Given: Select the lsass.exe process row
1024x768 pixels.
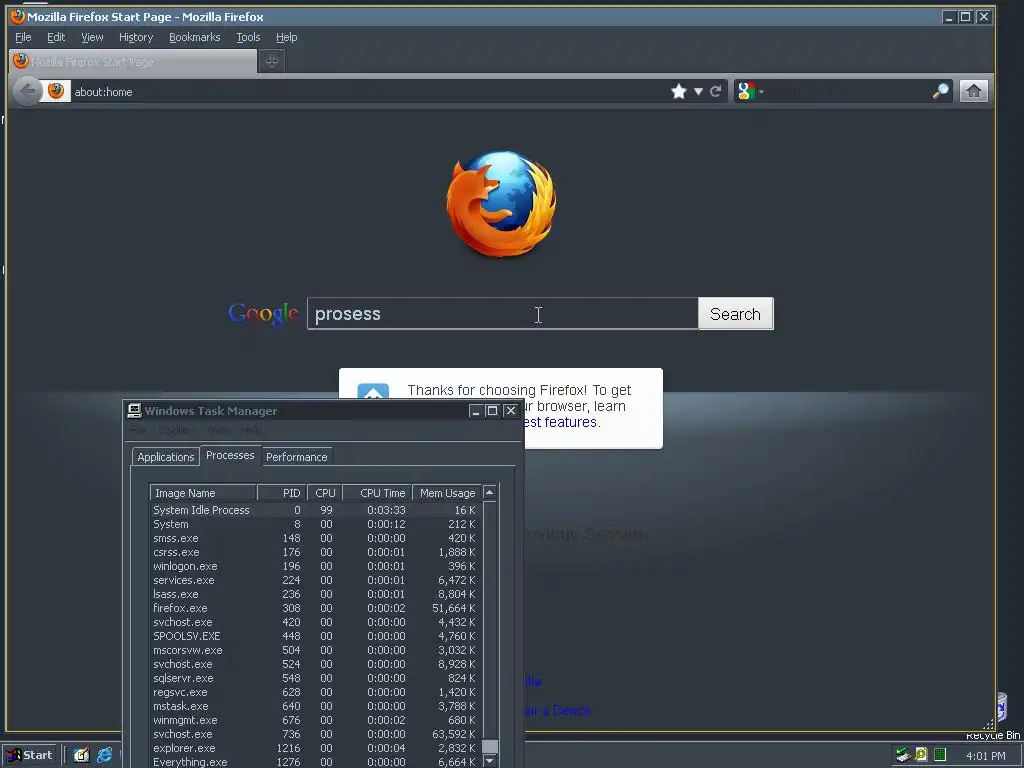Looking at the screenshot, I should (x=315, y=594).
